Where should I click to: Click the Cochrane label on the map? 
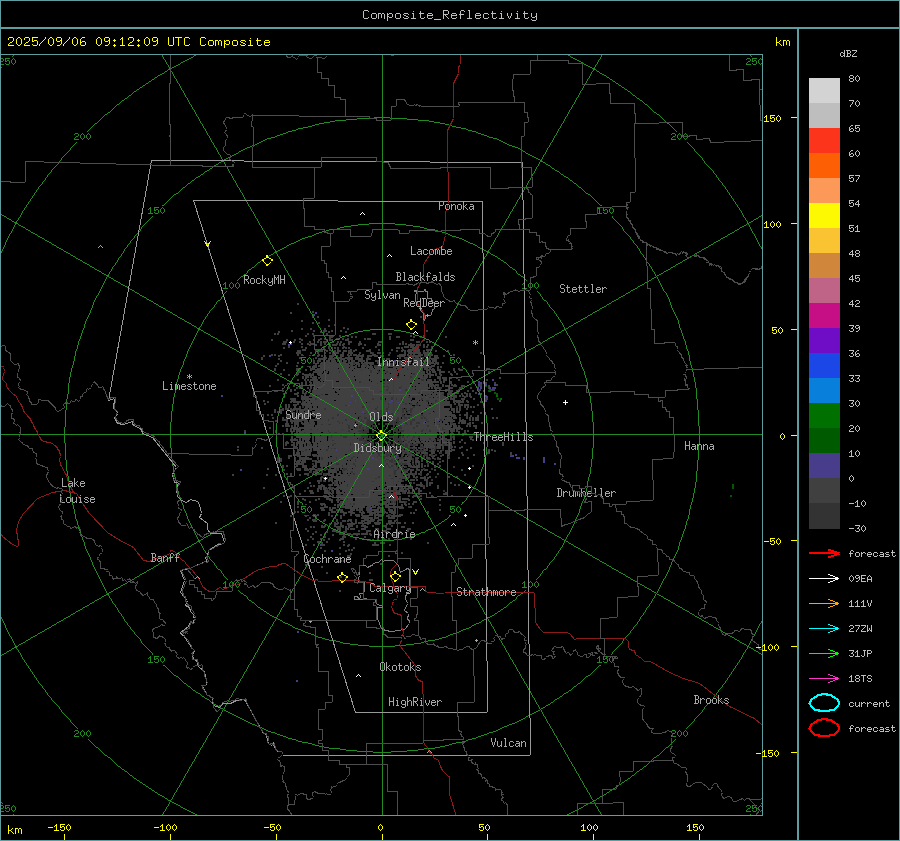tap(327, 559)
